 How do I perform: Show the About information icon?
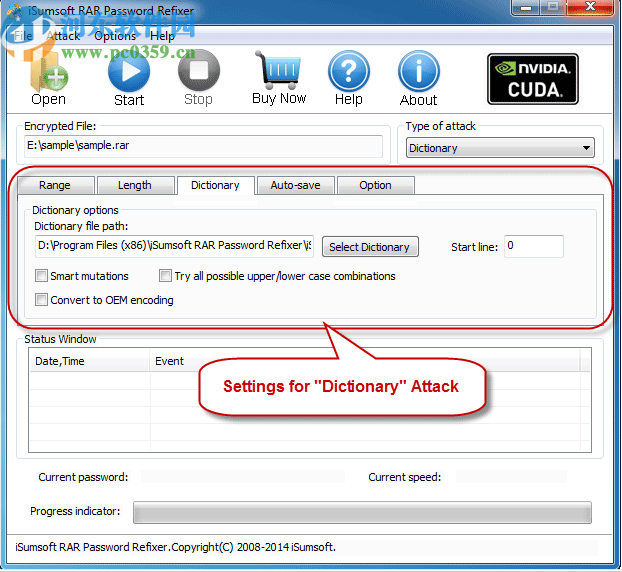(x=419, y=79)
